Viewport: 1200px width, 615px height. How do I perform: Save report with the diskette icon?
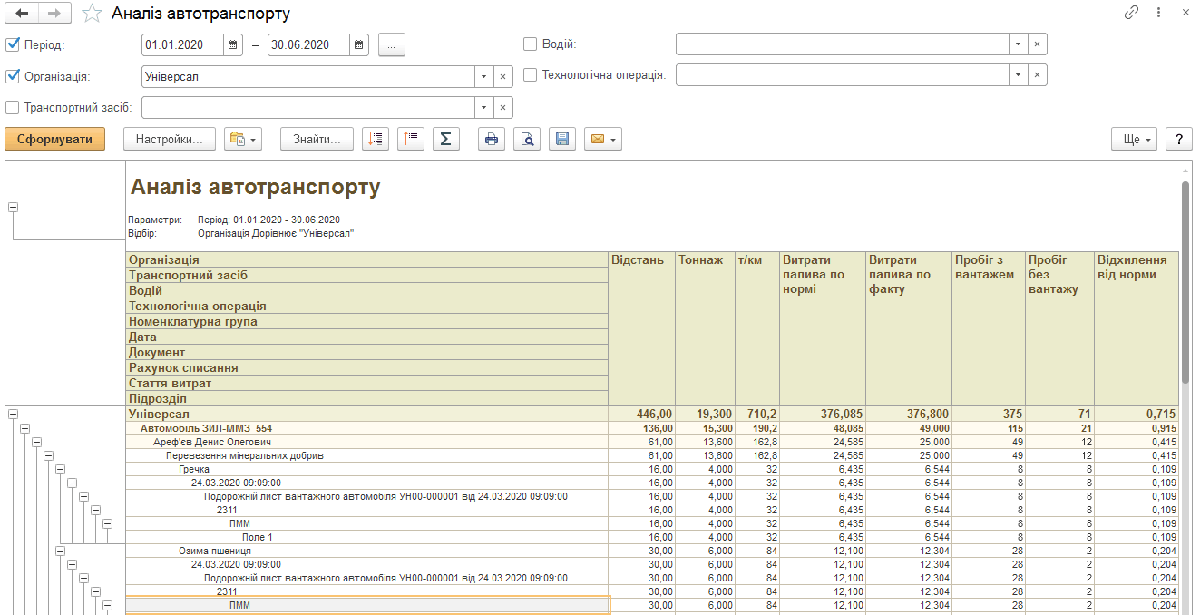coord(562,140)
